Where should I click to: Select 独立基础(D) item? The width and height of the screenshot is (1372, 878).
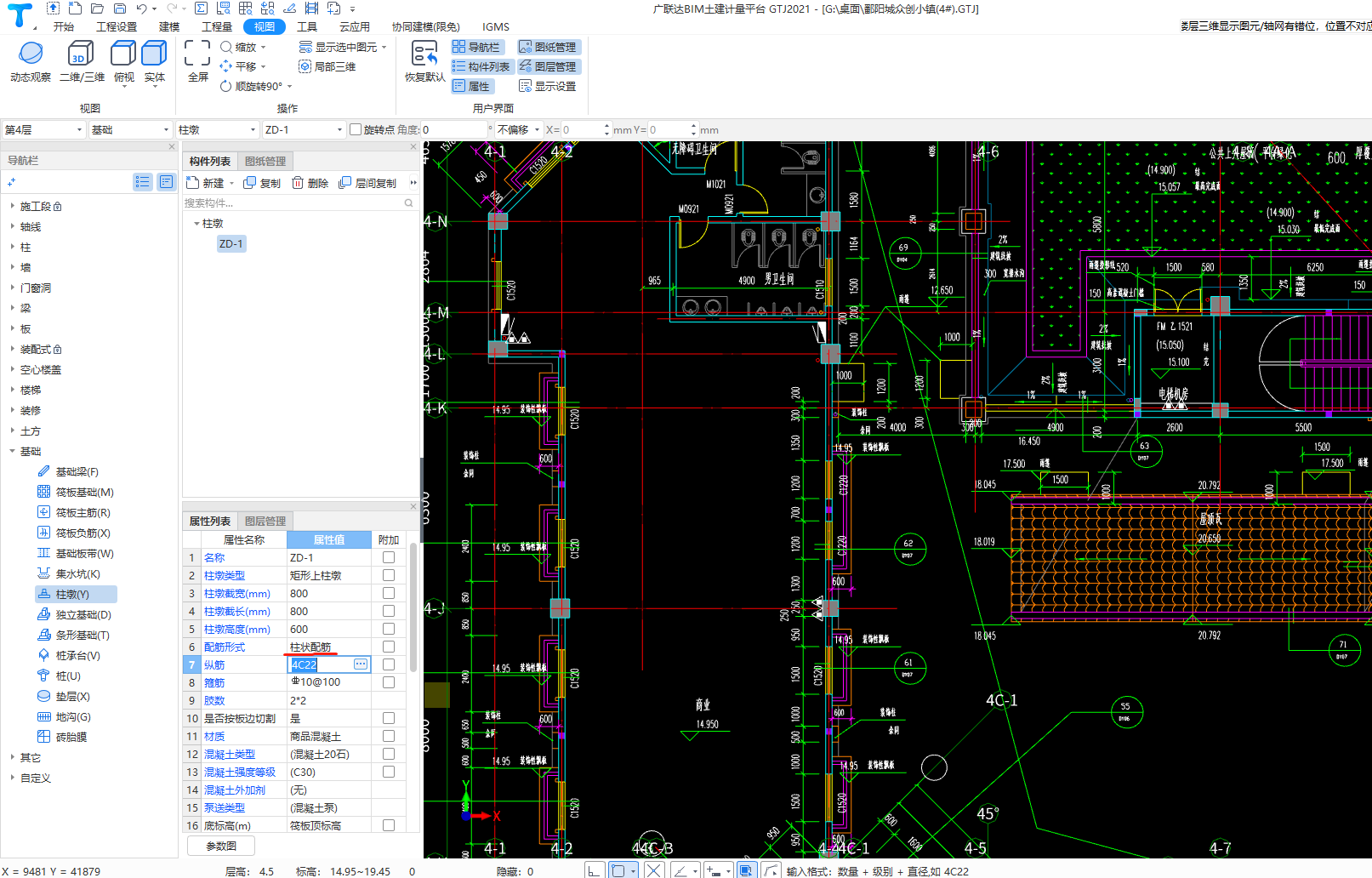75,614
